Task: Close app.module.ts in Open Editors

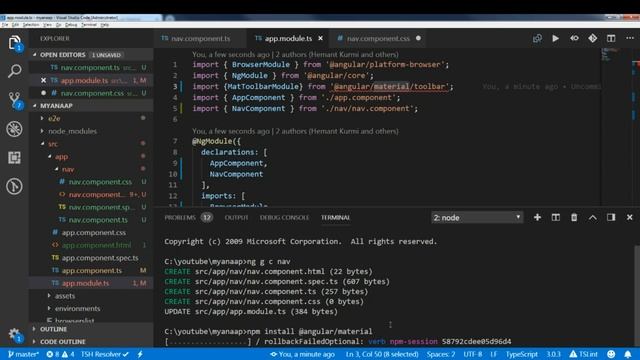Action: pos(43,80)
